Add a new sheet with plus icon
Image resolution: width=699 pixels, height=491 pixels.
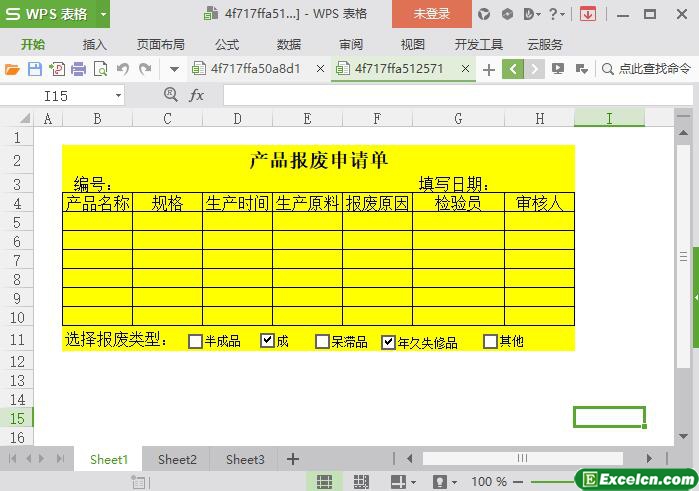tap(293, 459)
